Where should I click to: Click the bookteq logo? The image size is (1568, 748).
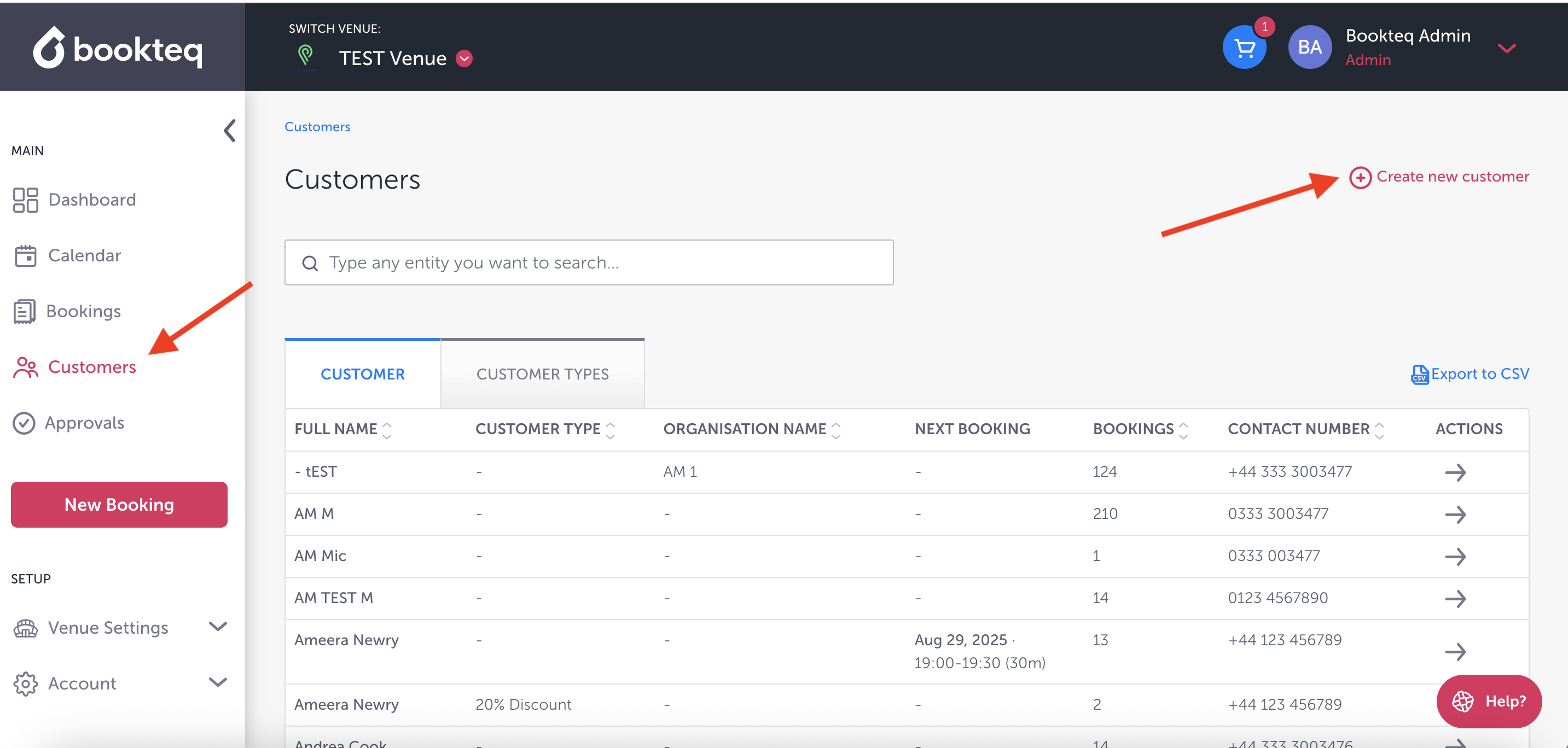coord(118,48)
